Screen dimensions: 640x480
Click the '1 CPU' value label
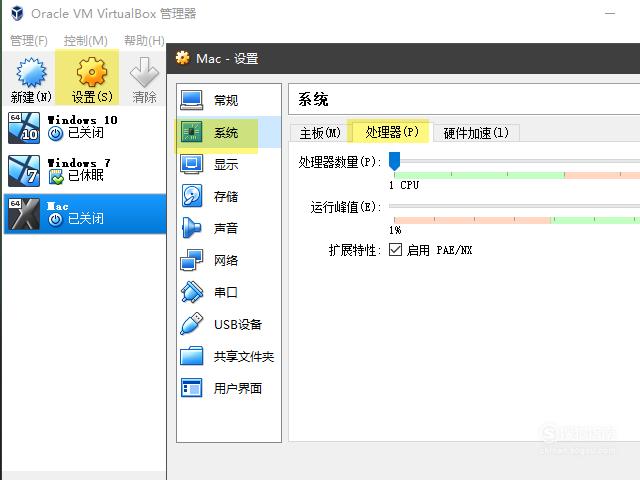coord(404,185)
